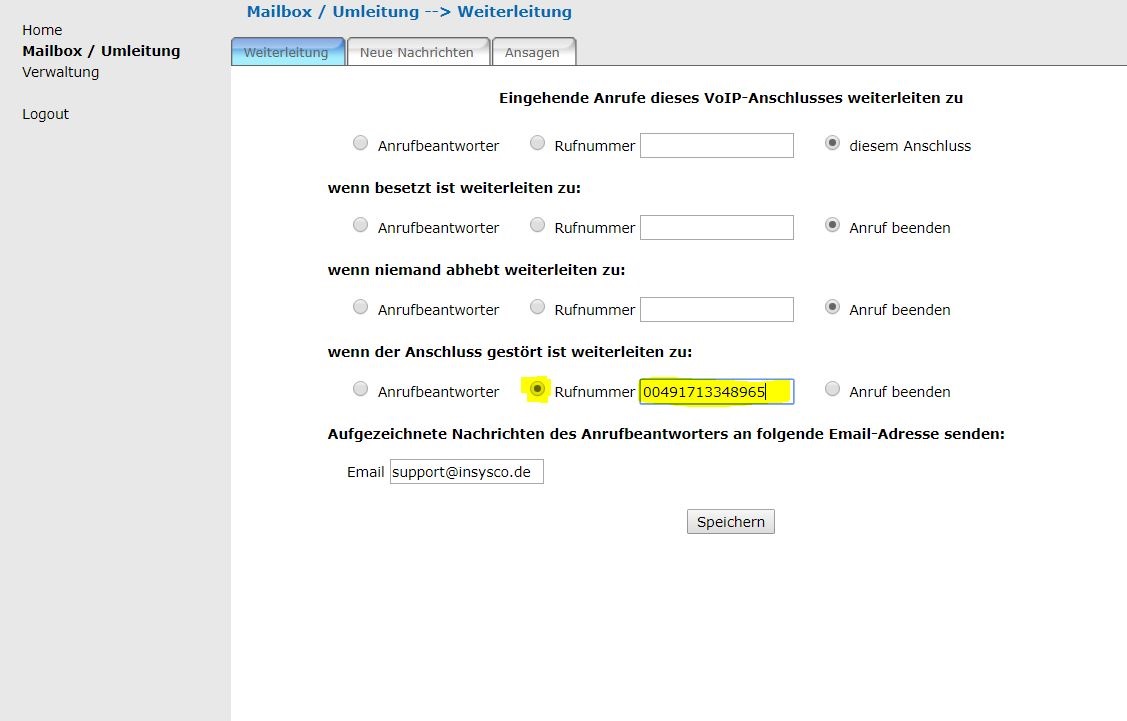Select Anrufbeantworter when connection is disrupted

360,390
